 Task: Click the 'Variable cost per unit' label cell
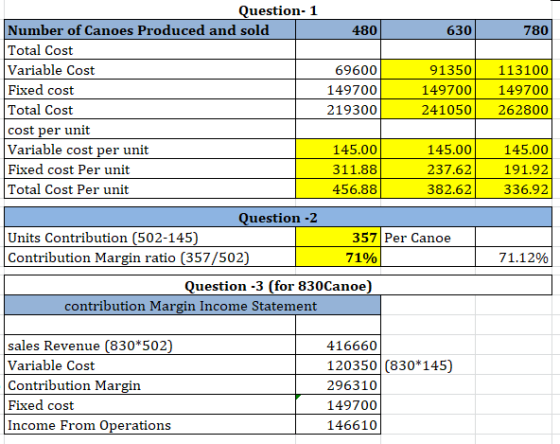(150, 149)
